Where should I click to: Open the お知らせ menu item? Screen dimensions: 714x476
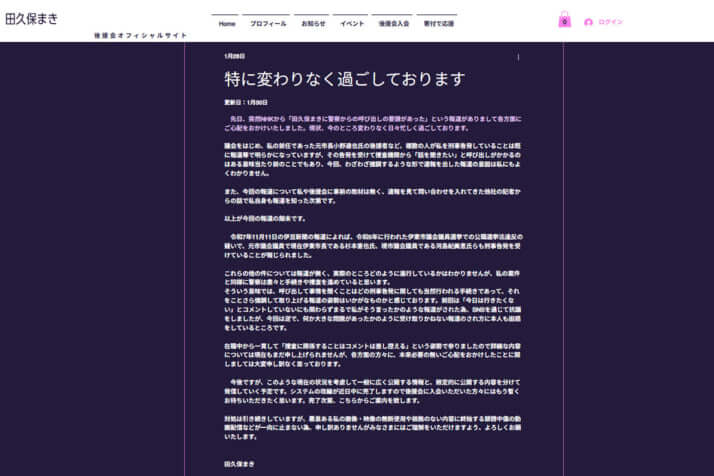[313, 24]
